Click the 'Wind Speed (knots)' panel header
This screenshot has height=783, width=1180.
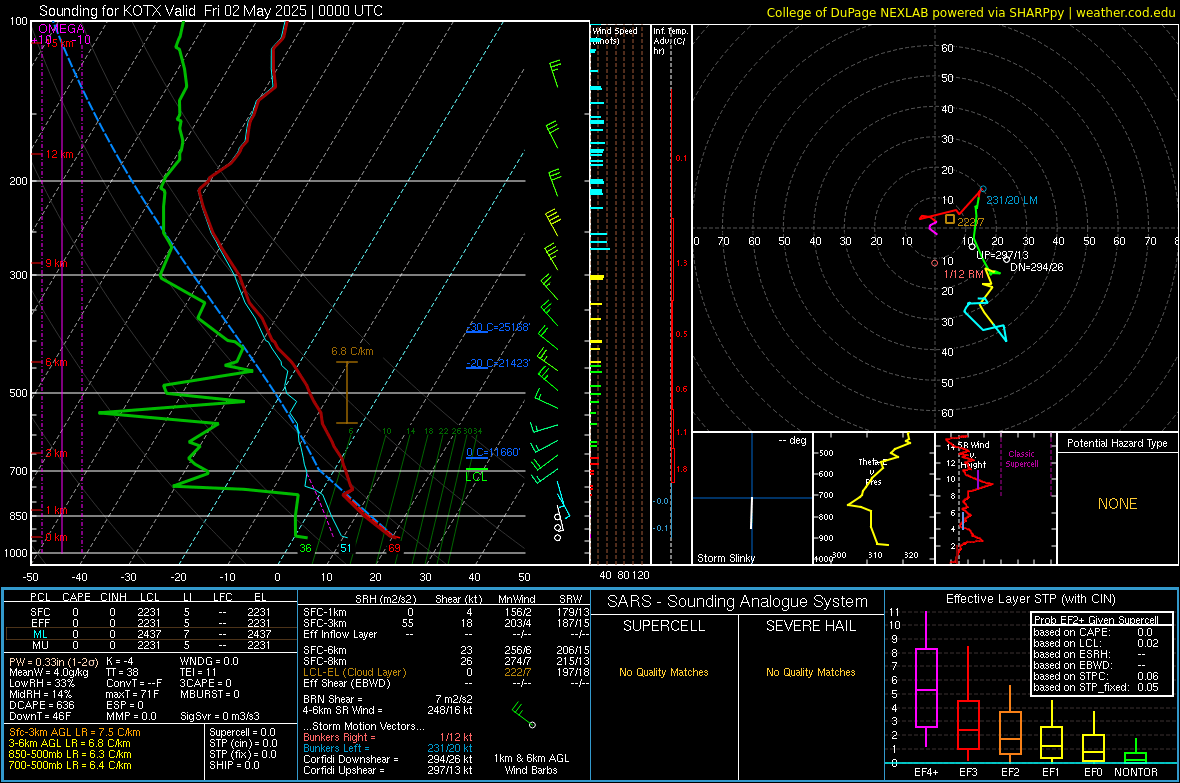614,35
